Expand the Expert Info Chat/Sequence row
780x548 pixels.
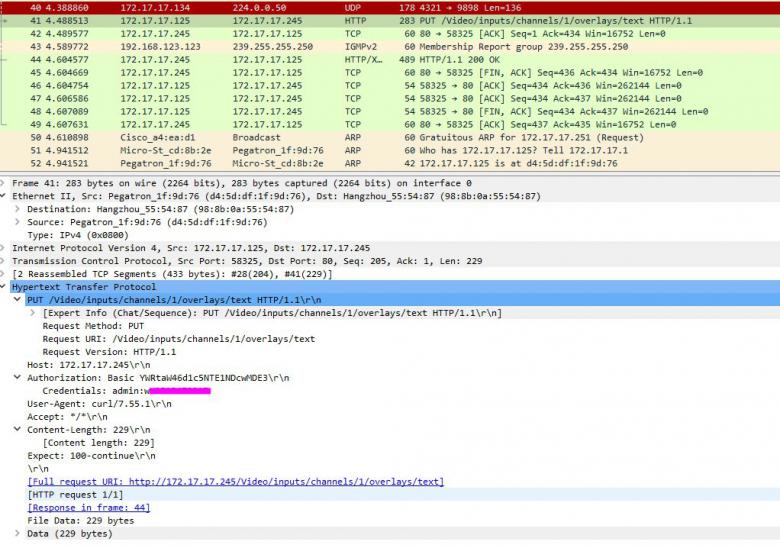[32, 313]
